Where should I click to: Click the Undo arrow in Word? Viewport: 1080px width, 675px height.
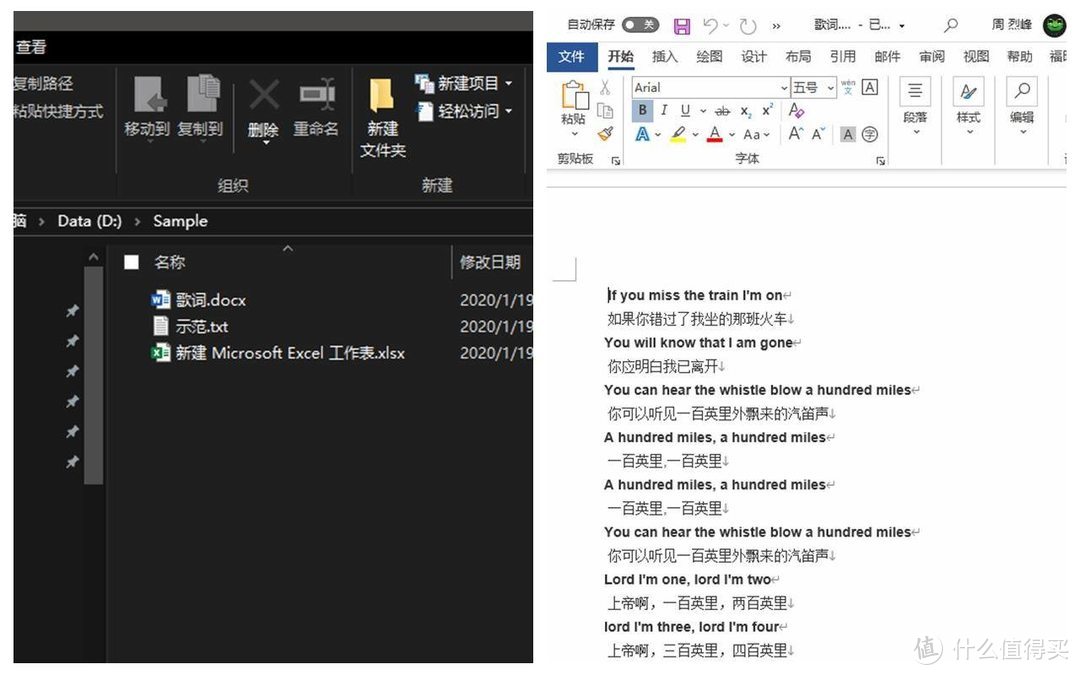pyautogui.click(x=711, y=25)
